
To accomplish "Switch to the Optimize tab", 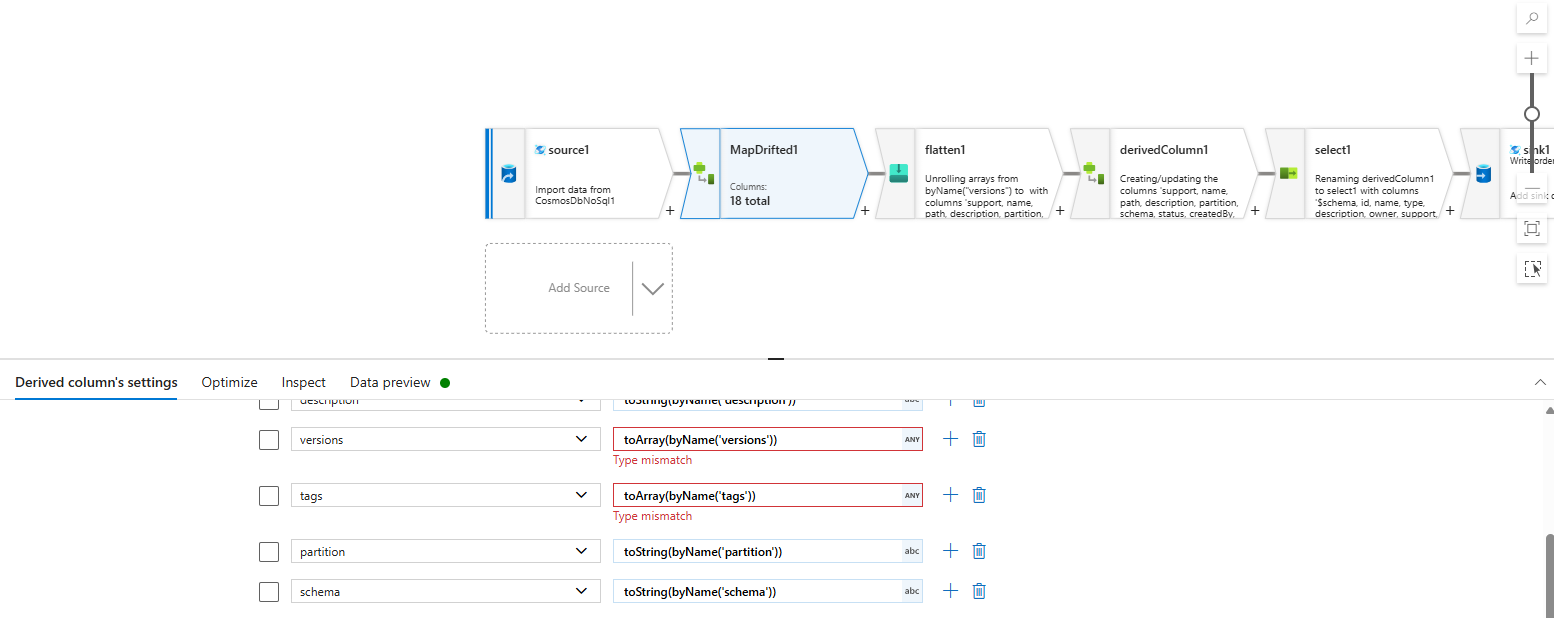I will pyautogui.click(x=229, y=382).
